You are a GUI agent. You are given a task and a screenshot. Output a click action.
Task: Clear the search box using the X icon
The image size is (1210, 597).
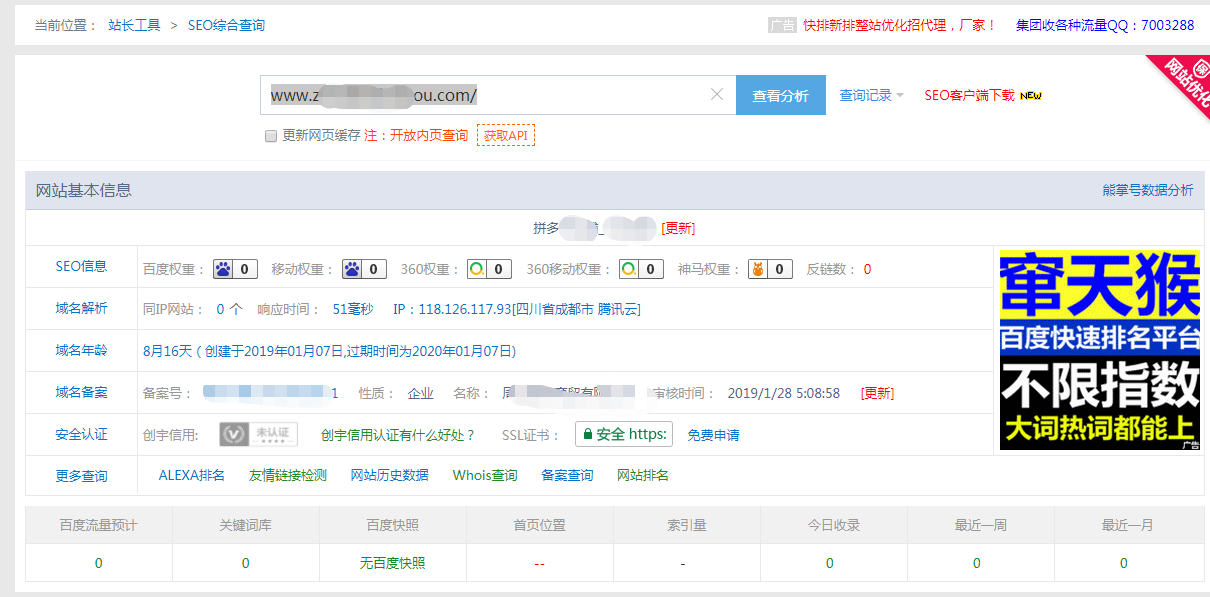(x=716, y=93)
